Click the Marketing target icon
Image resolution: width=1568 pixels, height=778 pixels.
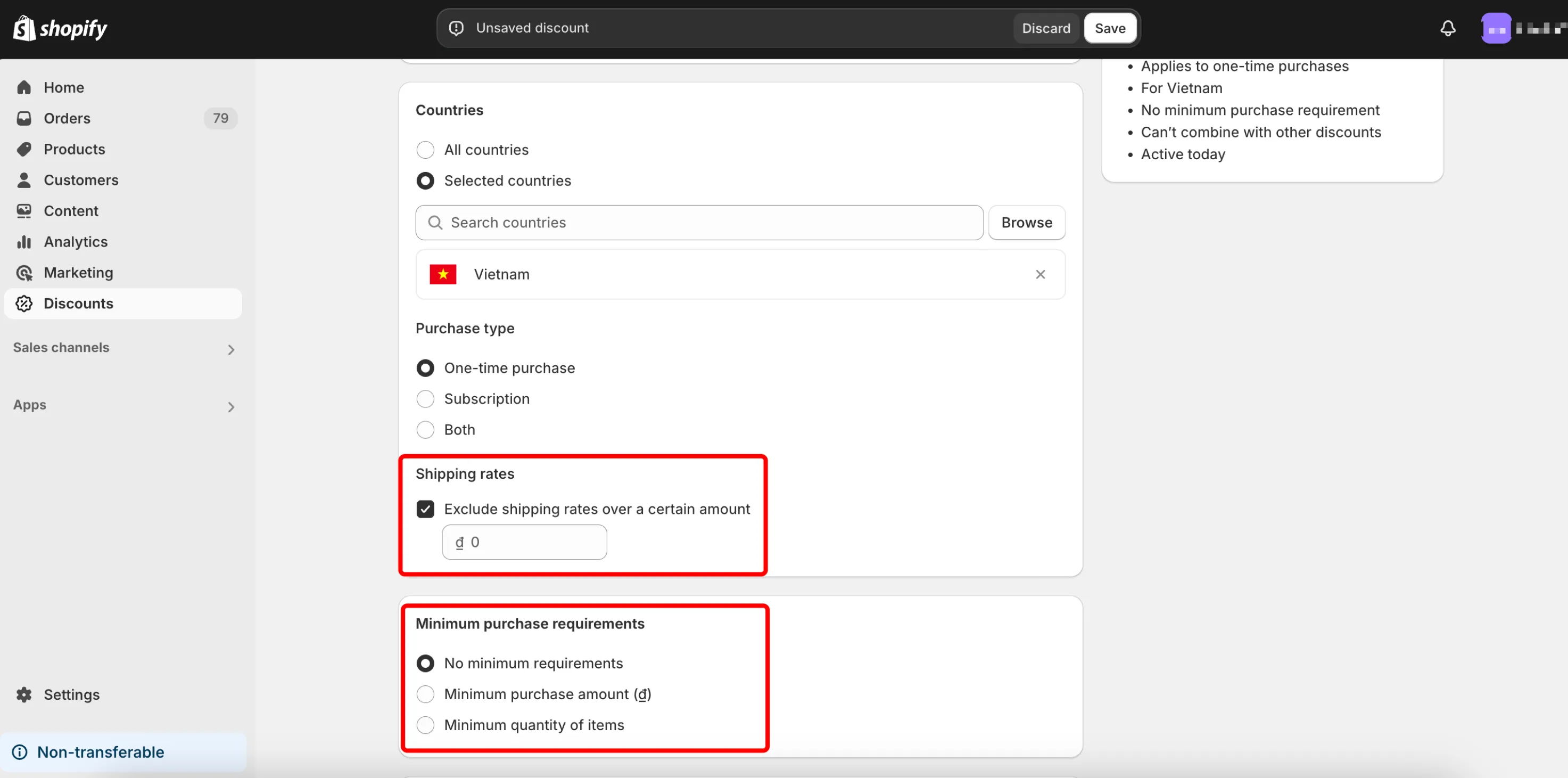[24, 273]
